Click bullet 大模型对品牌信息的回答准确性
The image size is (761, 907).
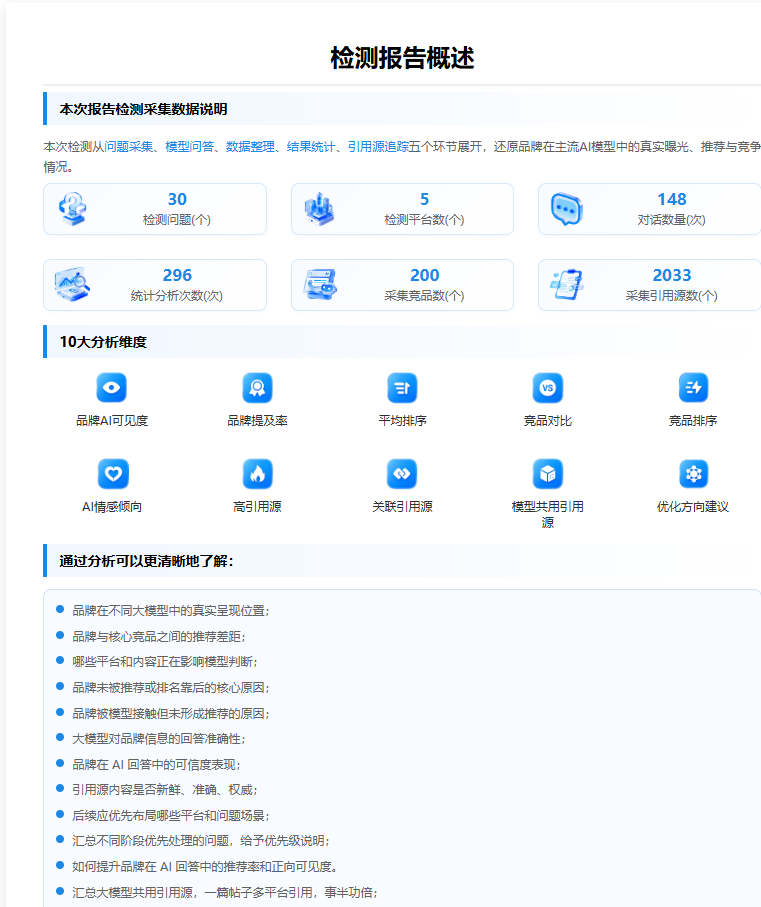158,739
